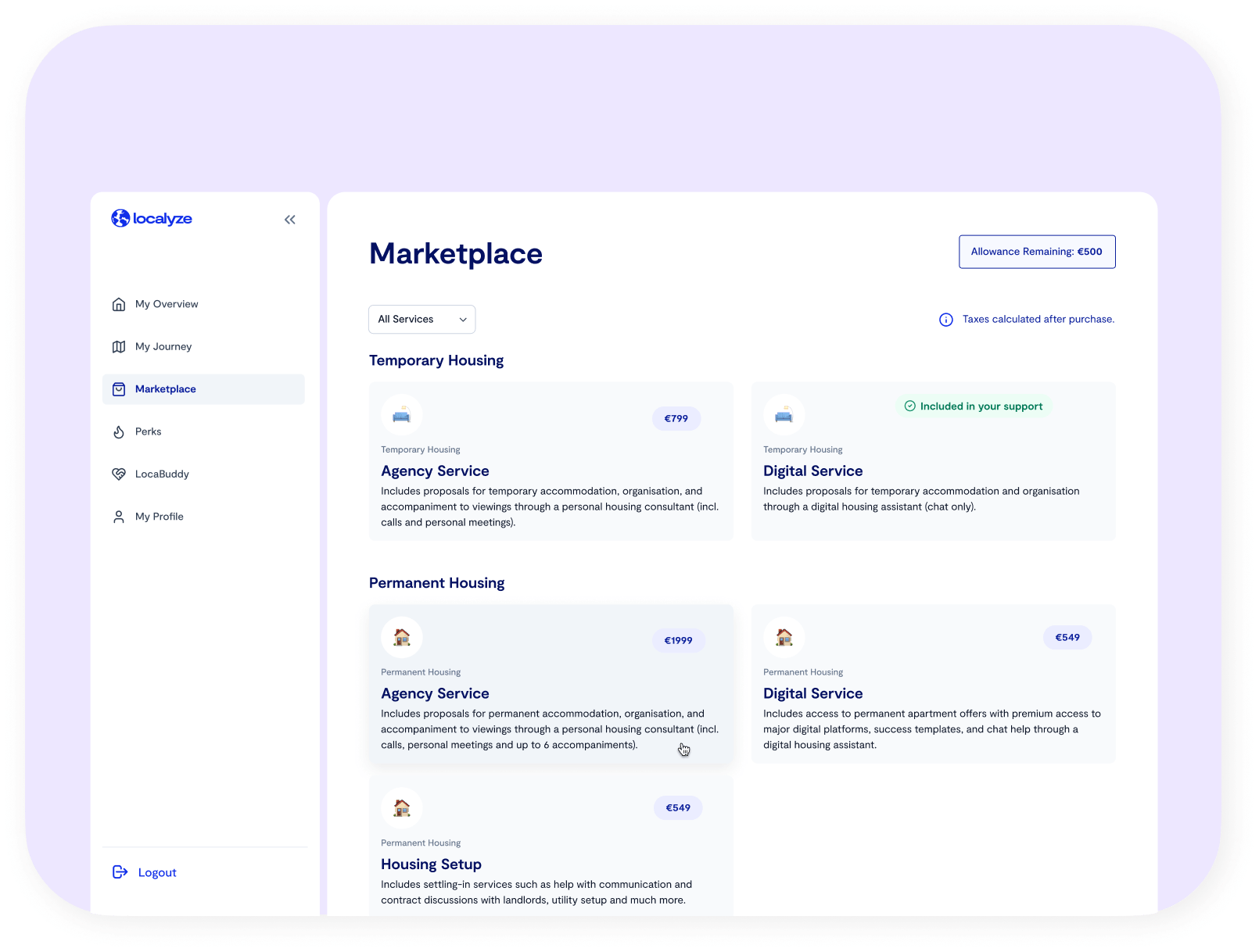Click the Logout arrow icon
Viewport: 1259px width, 952px height.
120,872
